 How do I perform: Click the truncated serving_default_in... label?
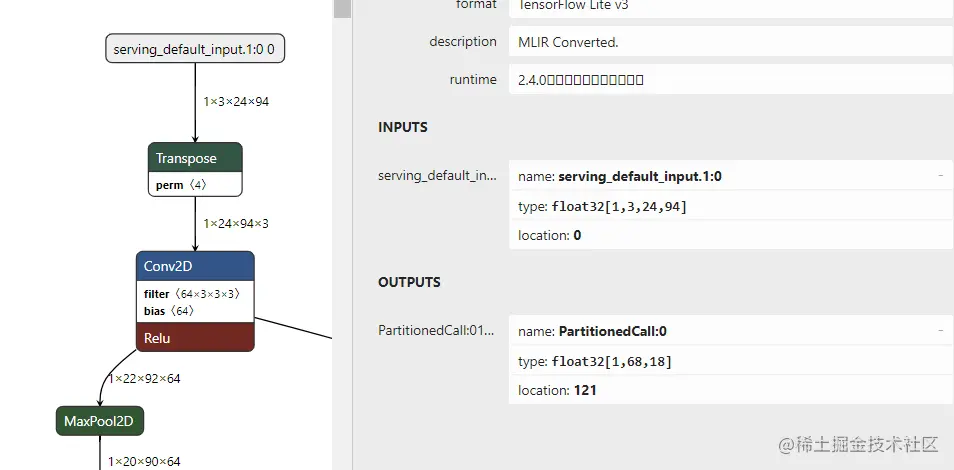click(437, 175)
